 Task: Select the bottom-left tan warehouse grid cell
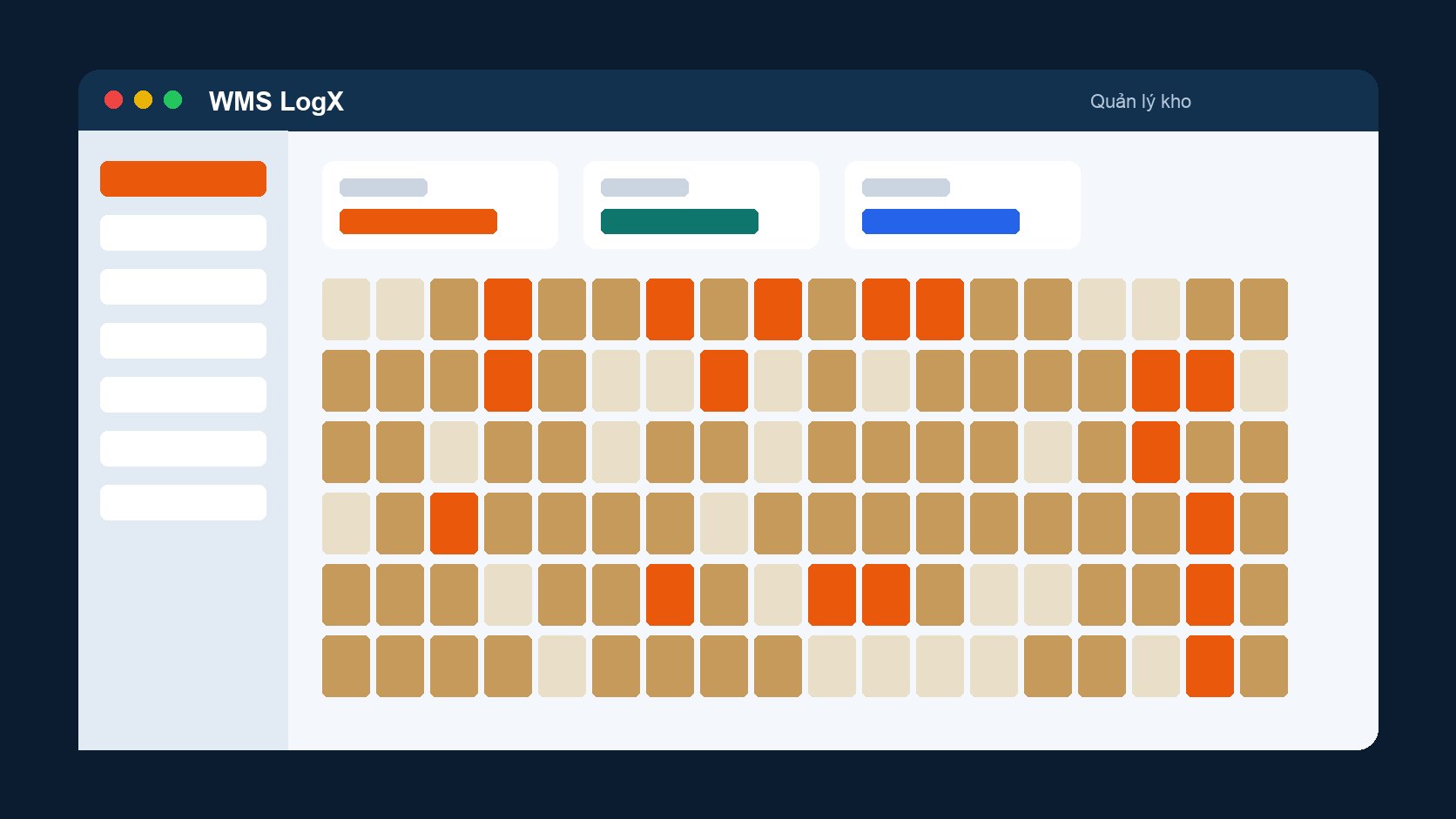[x=346, y=666]
